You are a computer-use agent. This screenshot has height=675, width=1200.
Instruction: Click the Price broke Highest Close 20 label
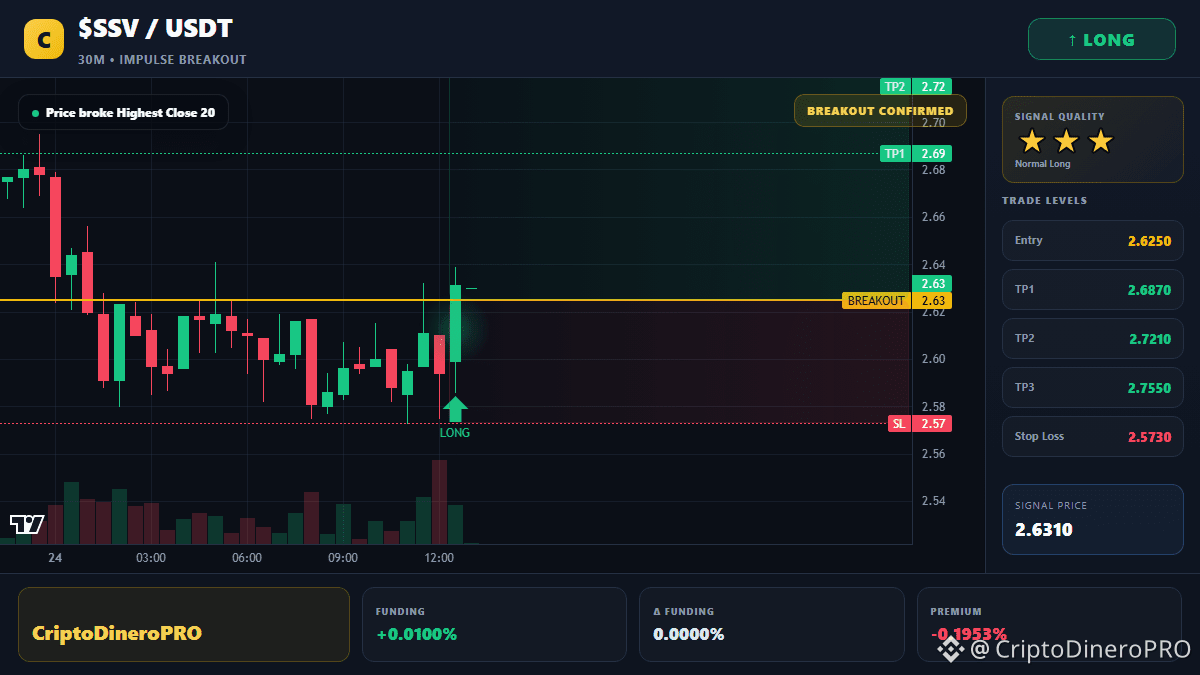pos(123,113)
